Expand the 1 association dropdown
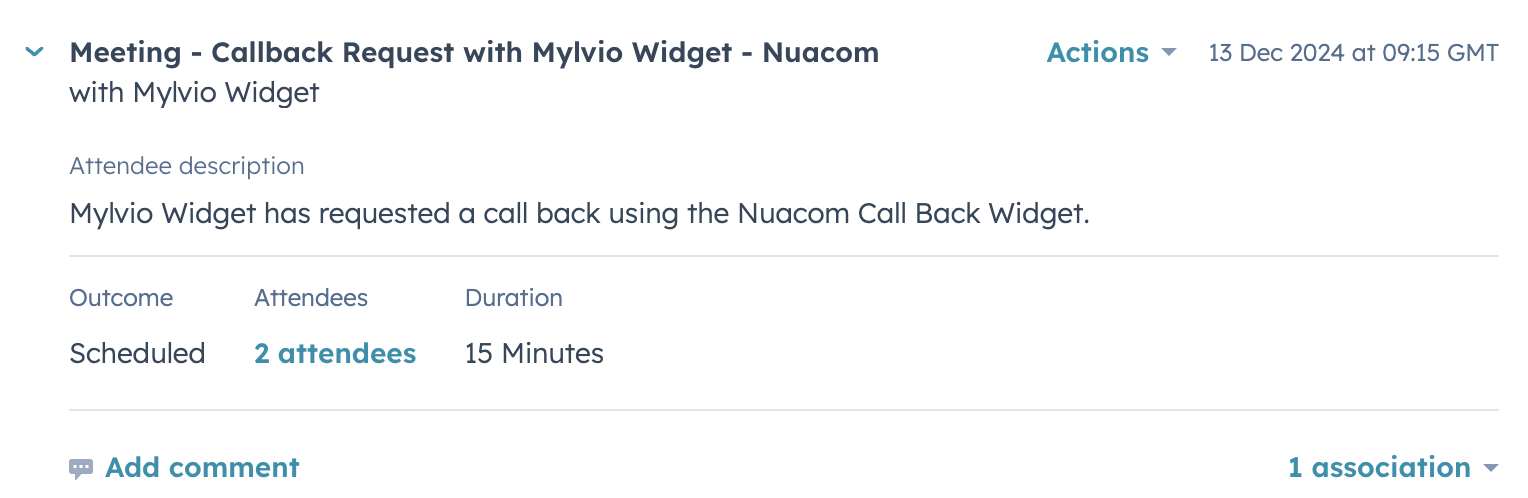The image size is (1528, 498). coord(1379,467)
